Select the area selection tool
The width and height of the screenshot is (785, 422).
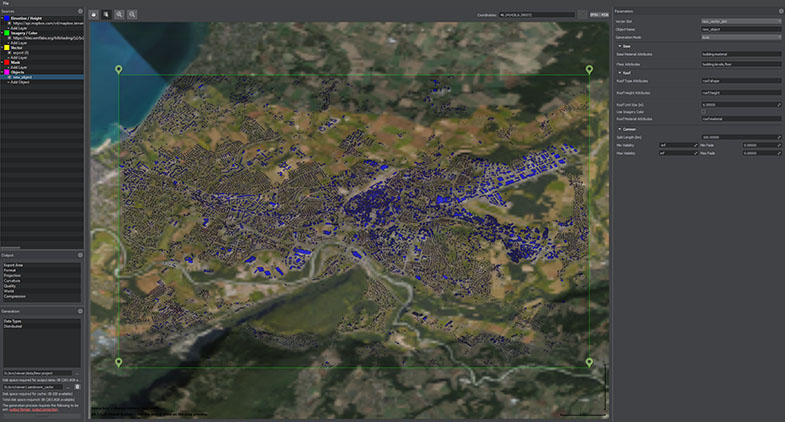[x=106, y=15]
